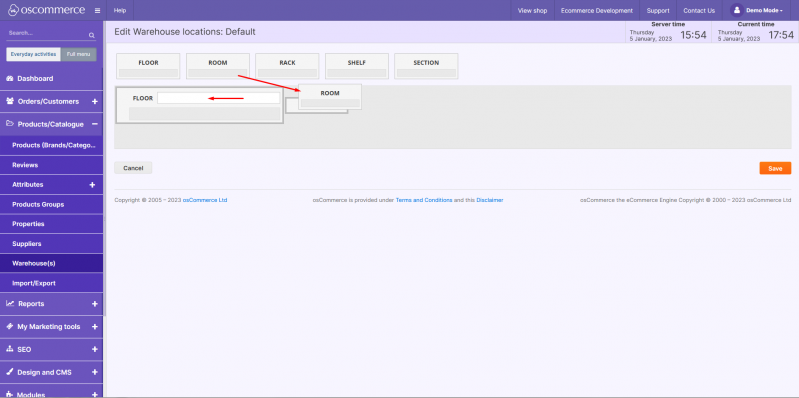Expand the Modules section plus
The image size is (799, 398).
94,394
